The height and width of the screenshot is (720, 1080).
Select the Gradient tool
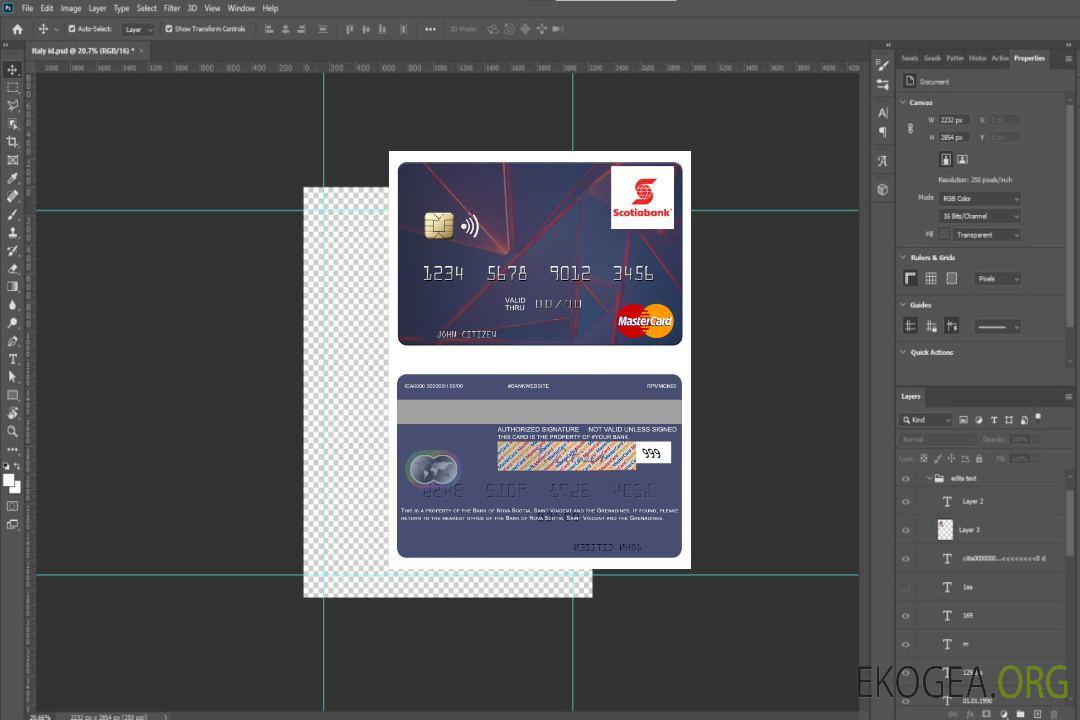click(x=12, y=287)
